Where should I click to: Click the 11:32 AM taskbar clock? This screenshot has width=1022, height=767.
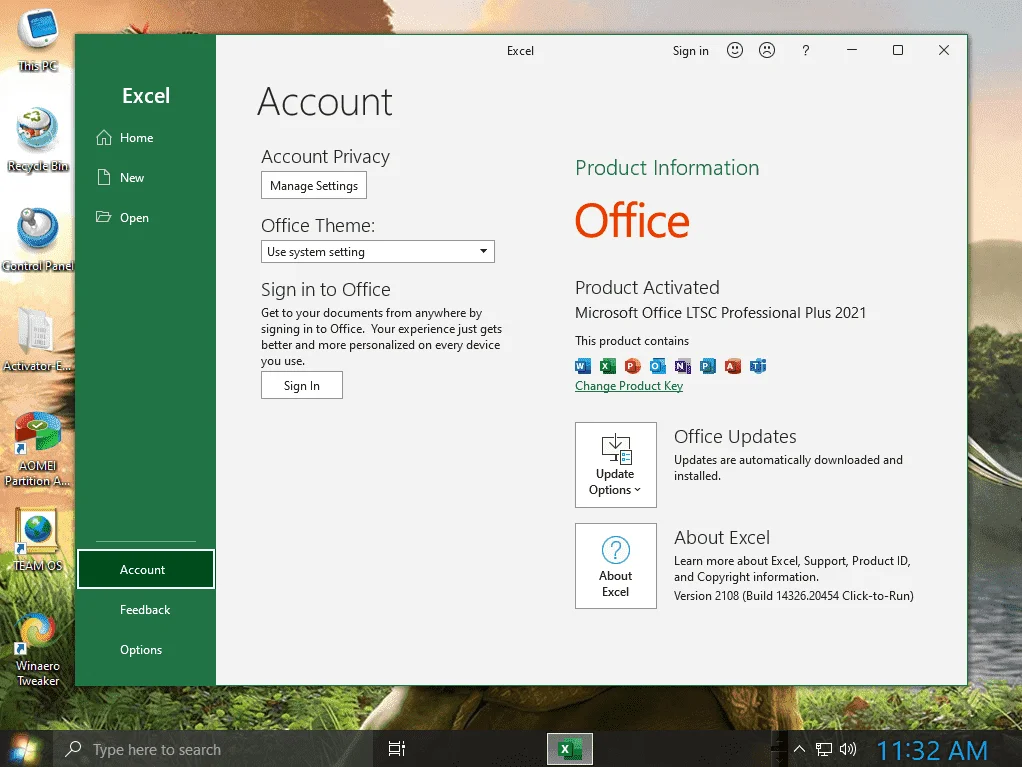coord(932,750)
